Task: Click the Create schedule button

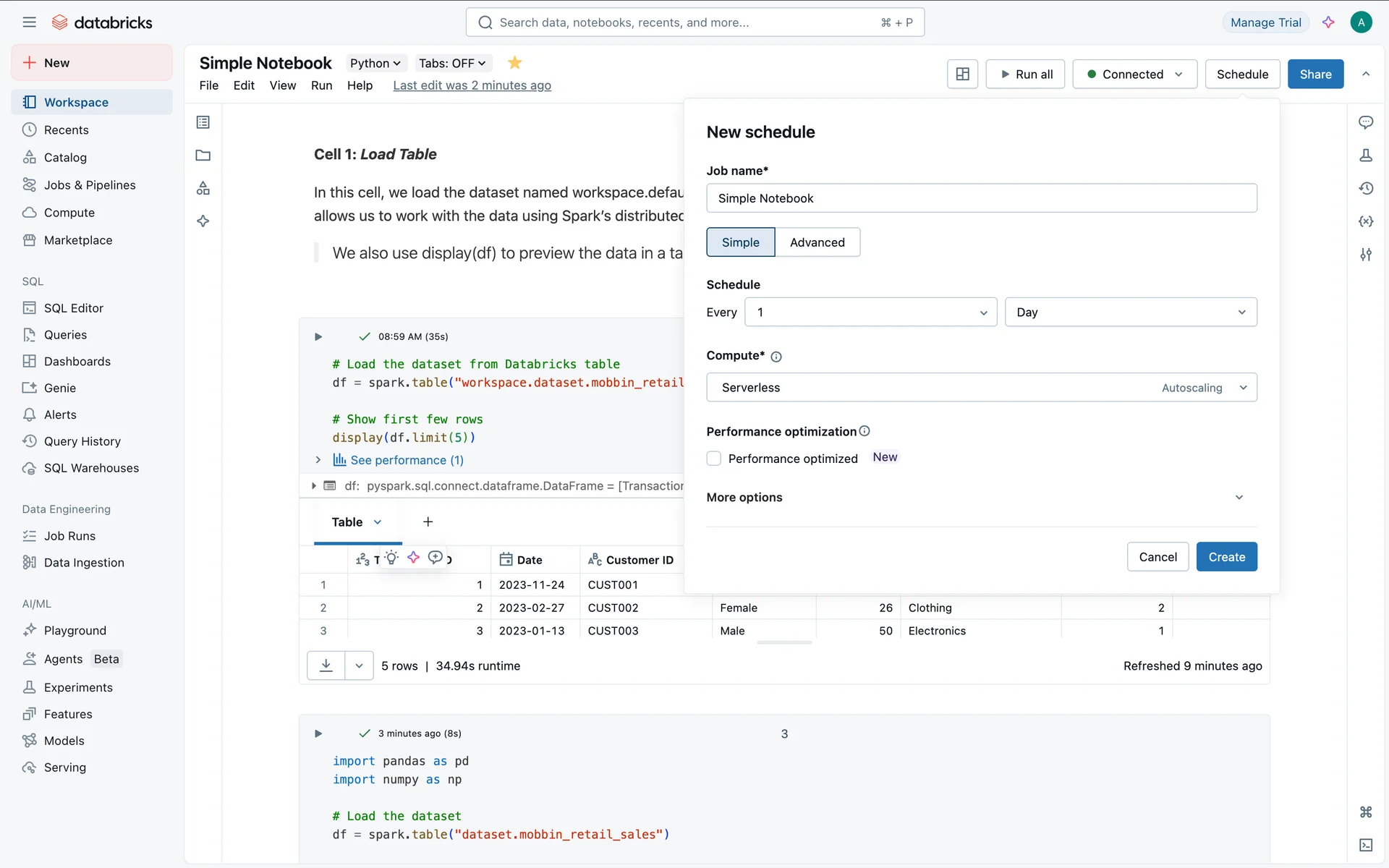Action: (x=1226, y=557)
